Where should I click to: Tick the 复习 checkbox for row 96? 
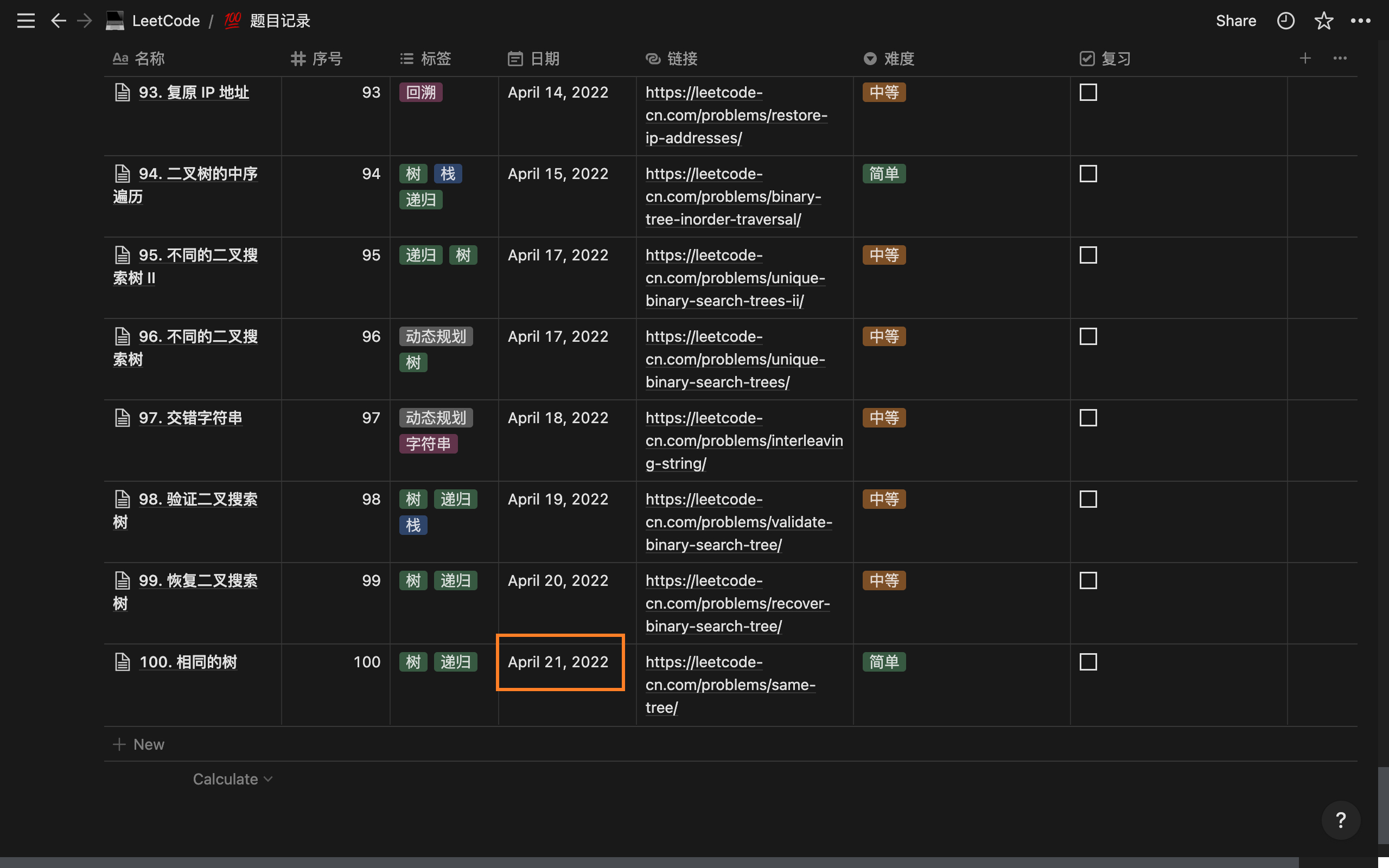tap(1088, 337)
